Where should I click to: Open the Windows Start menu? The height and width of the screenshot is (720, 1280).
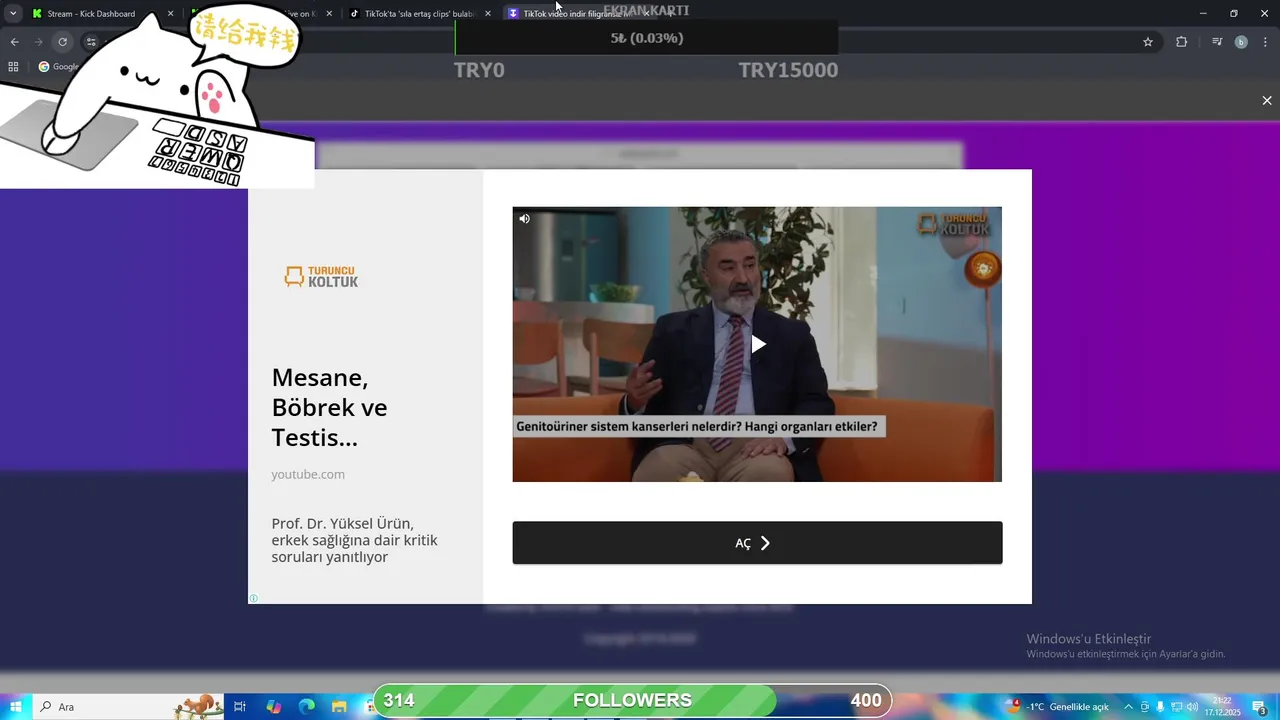[16, 707]
